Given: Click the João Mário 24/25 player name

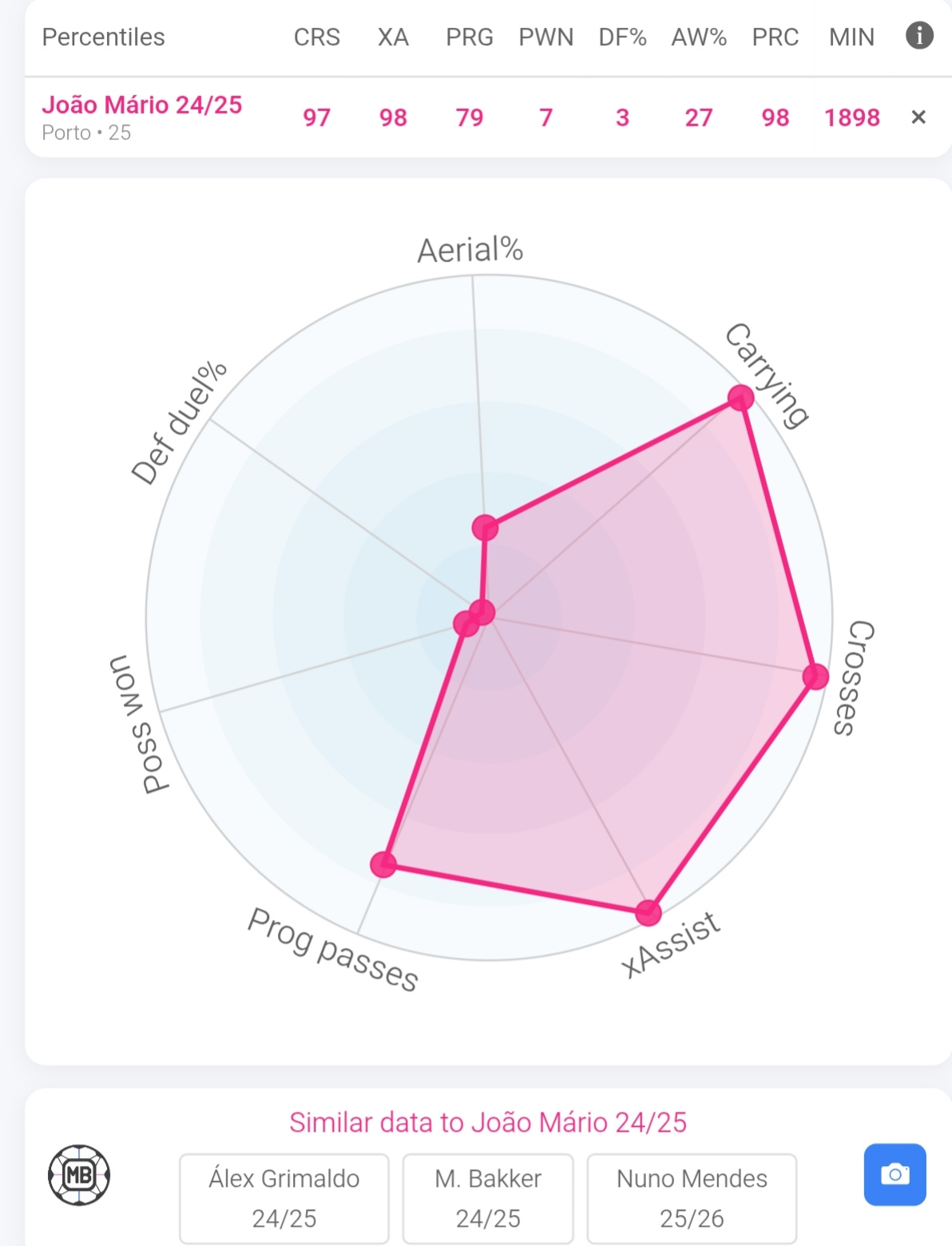Looking at the screenshot, I should 142,105.
